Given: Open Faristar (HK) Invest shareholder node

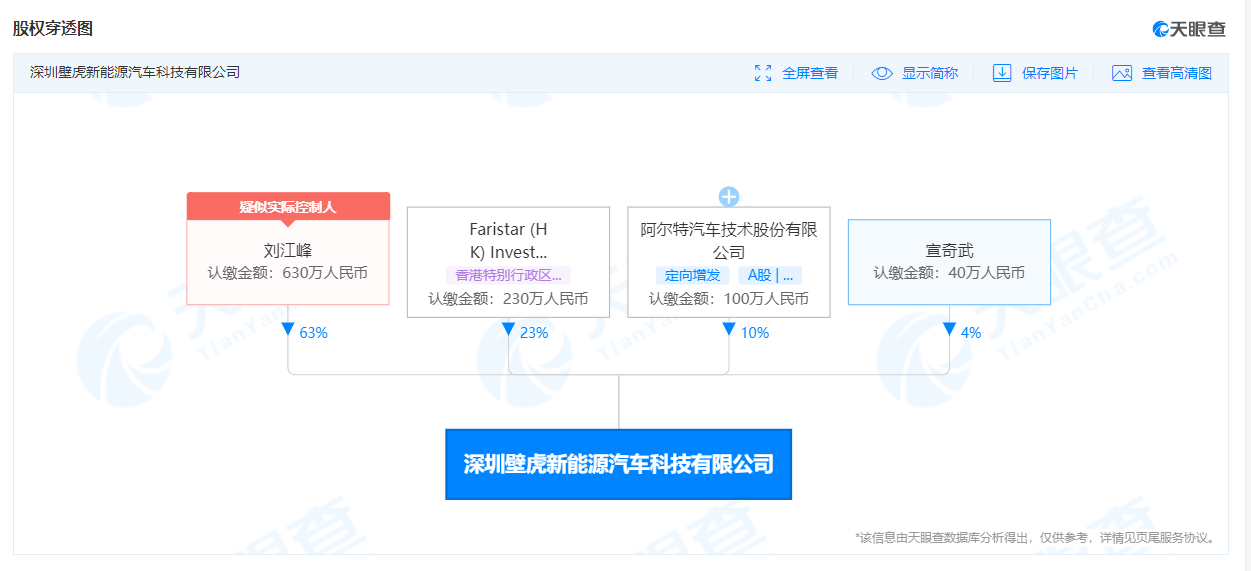Looking at the screenshot, I should point(508,262).
